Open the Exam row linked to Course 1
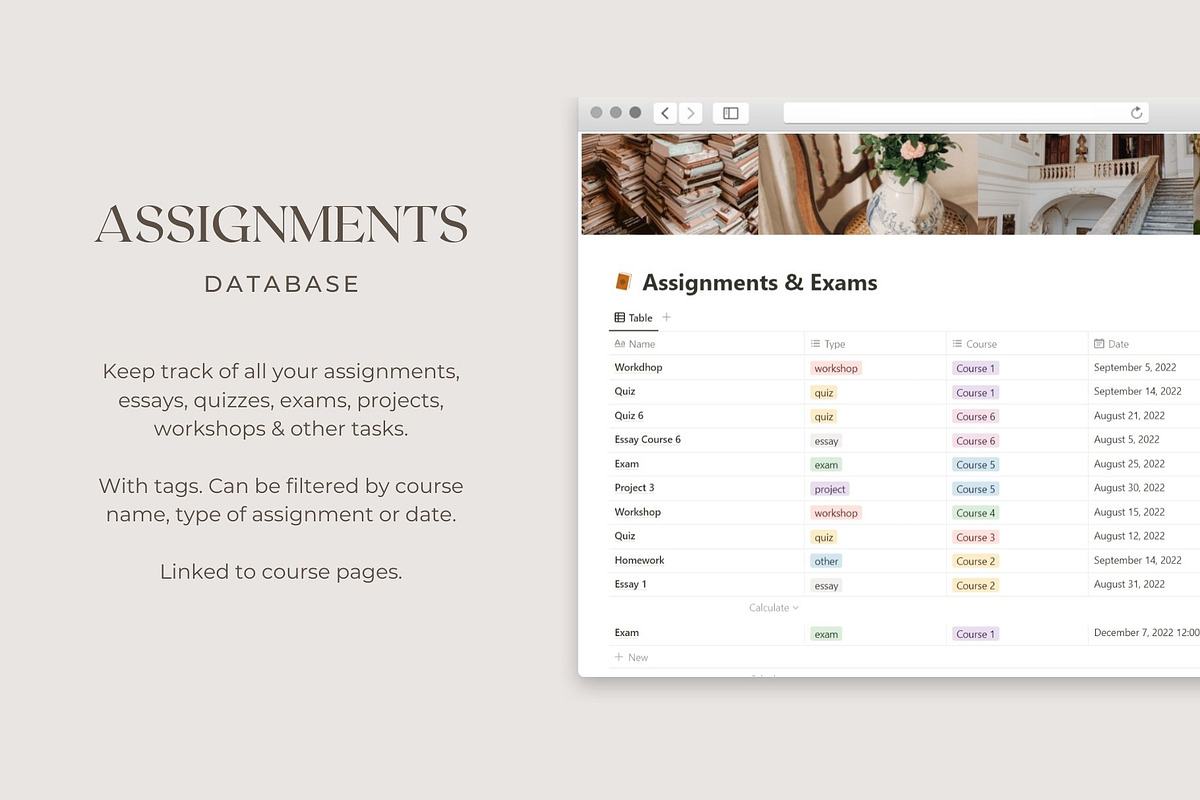The height and width of the screenshot is (800, 1200). pyautogui.click(x=626, y=632)
